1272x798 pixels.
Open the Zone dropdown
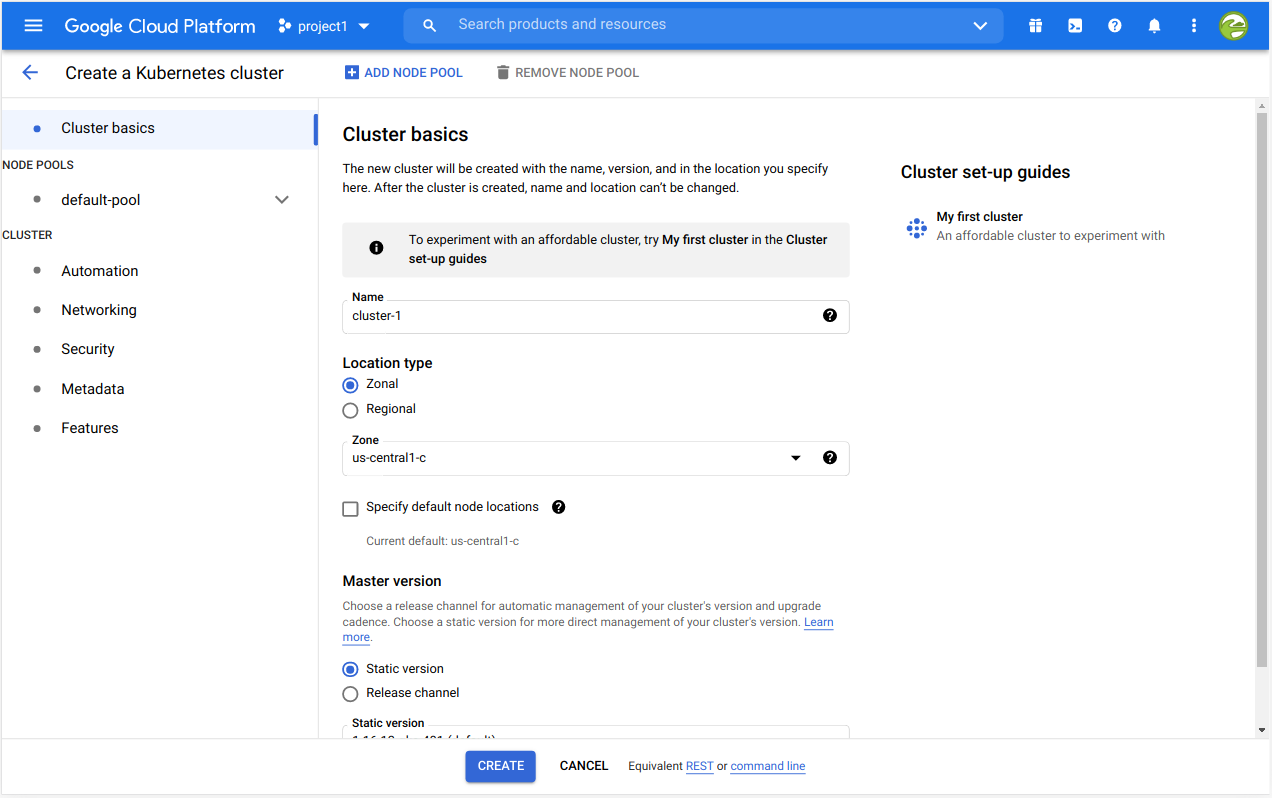(795, 458)
